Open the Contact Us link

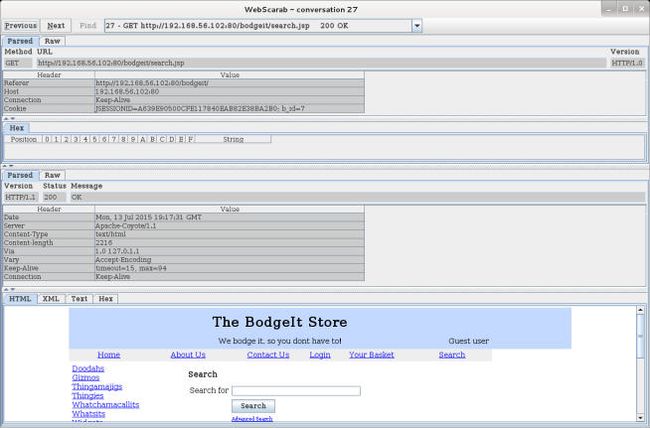click(268, 355)
